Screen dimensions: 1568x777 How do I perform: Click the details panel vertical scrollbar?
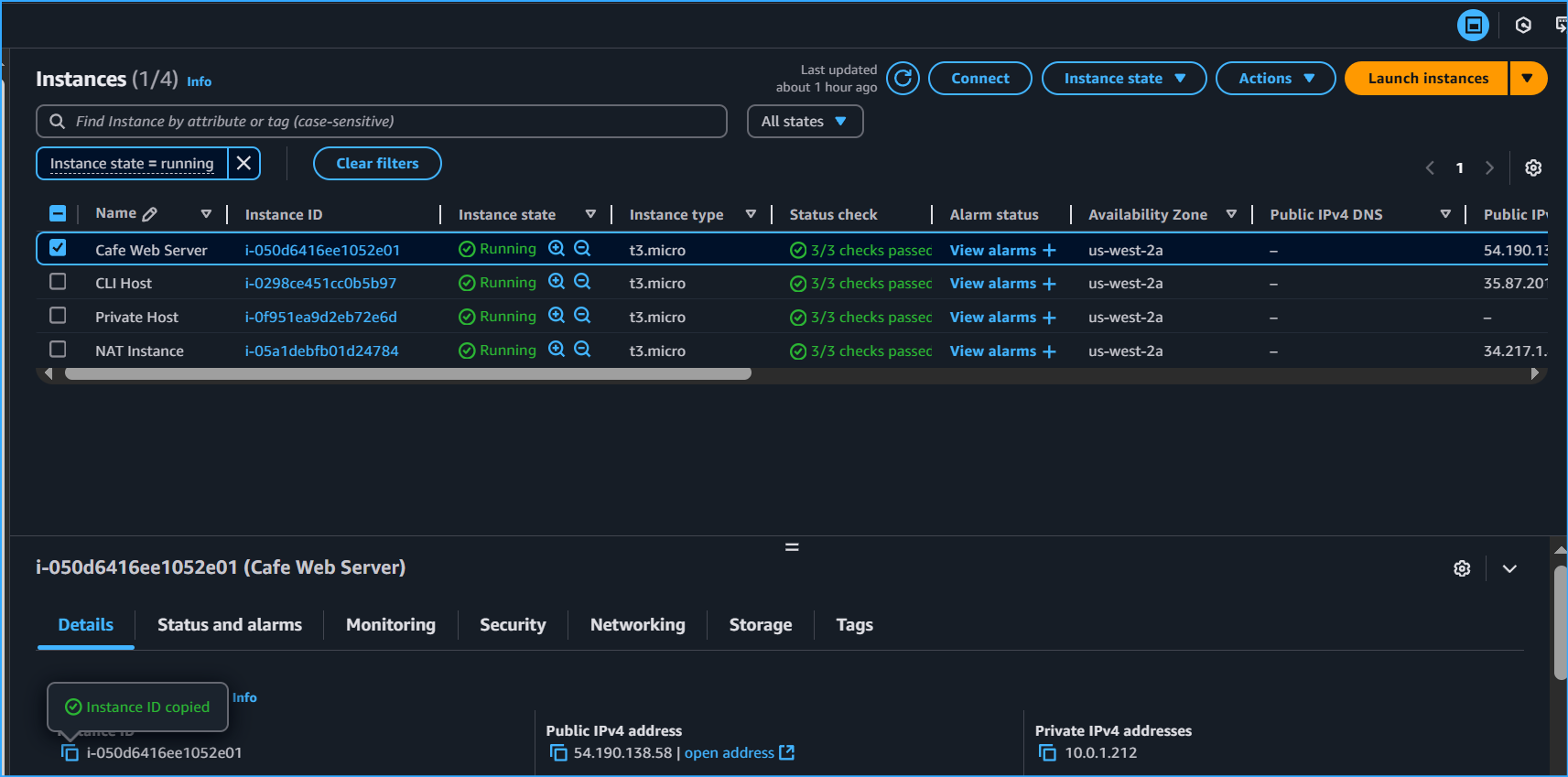point(1560,622)
